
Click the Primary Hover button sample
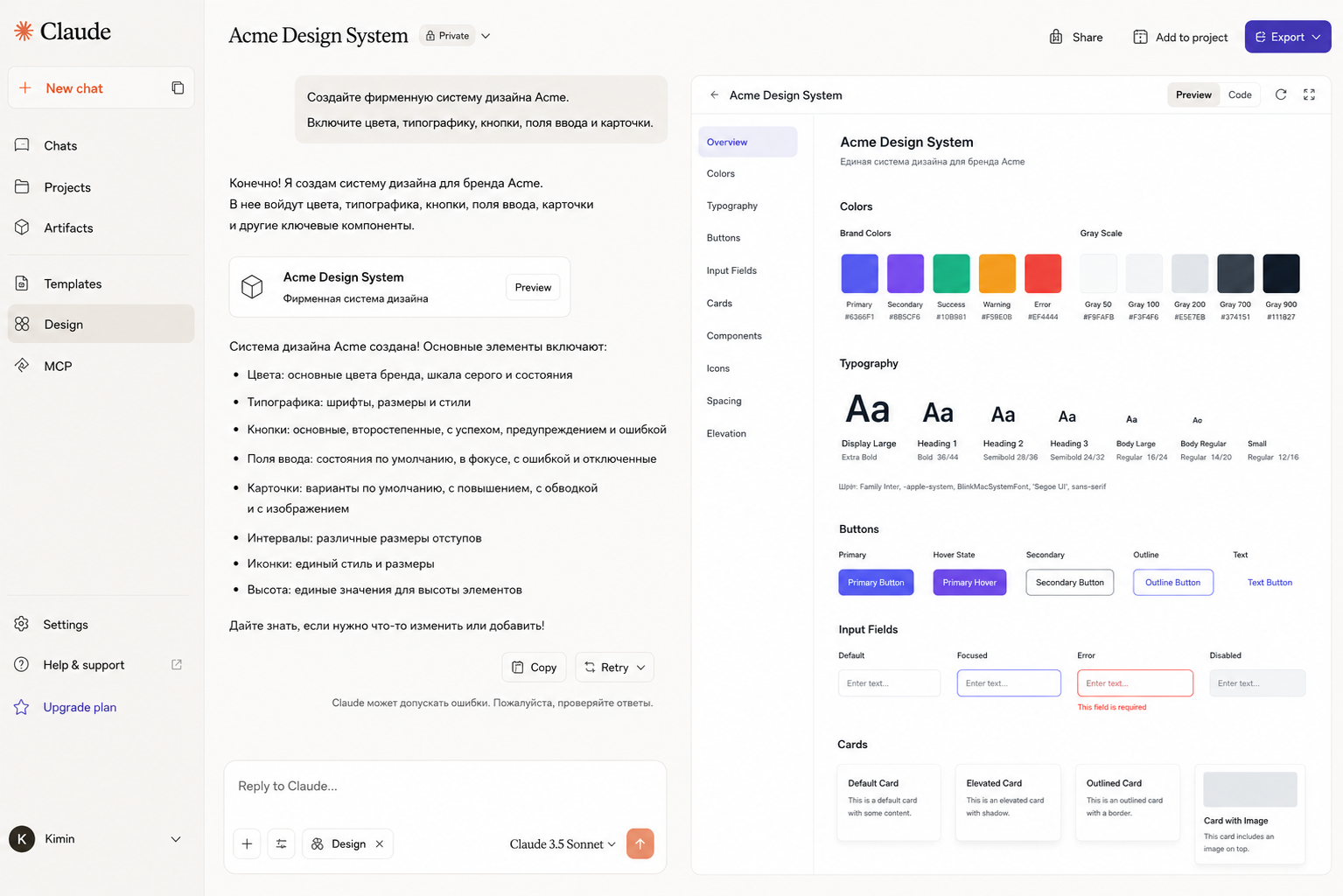pos(969,583)
